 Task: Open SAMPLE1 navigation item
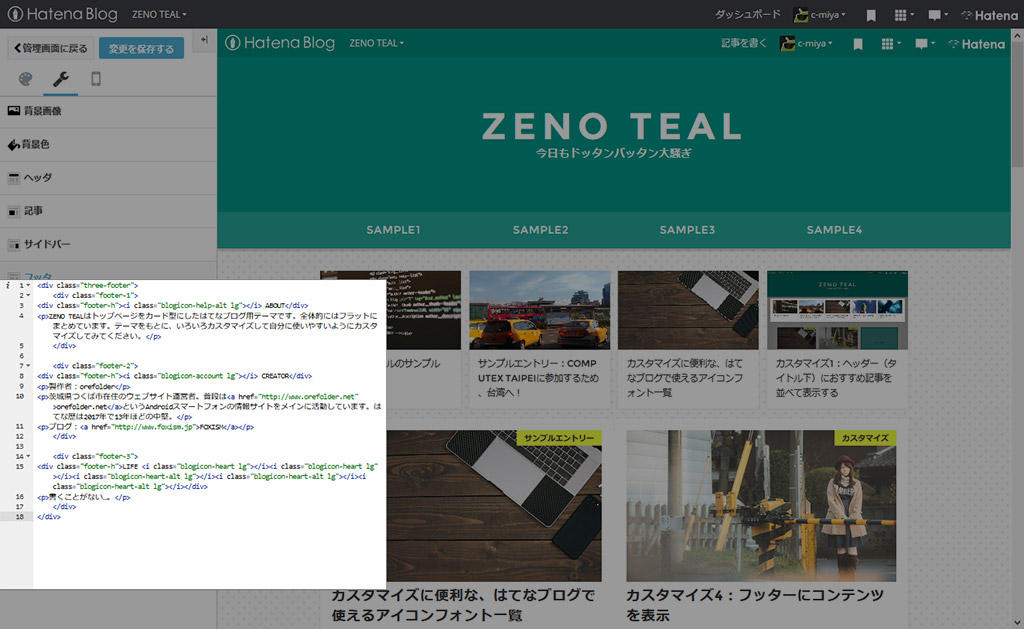[393, 230]
